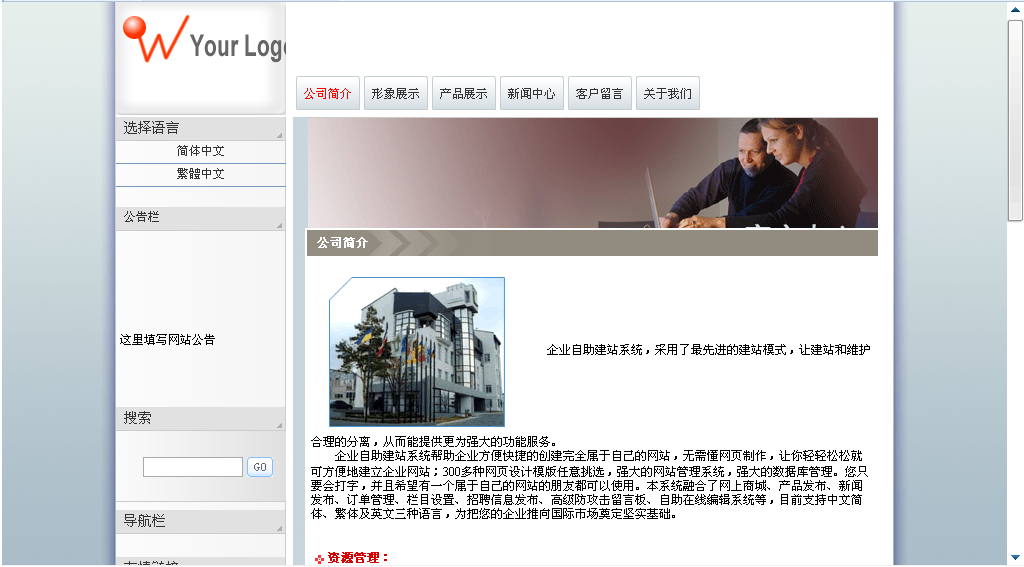Click the red diamond icon beside 资源管理
This screenshot has height=567, width=1024.
pos(319,559)
